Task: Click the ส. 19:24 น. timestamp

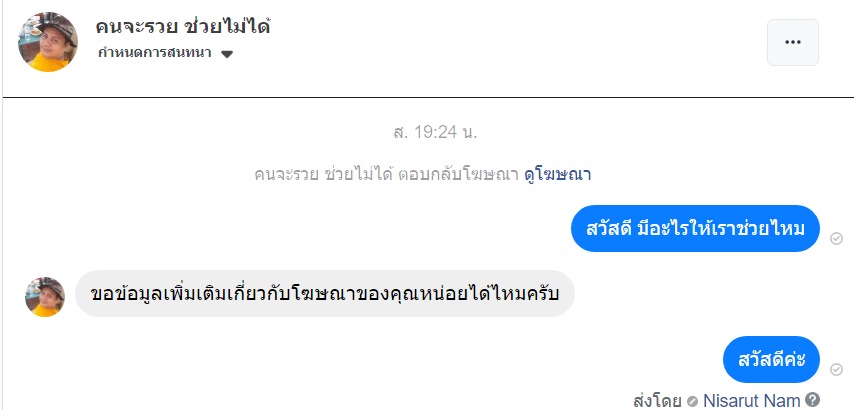Action: click(427, 131)
